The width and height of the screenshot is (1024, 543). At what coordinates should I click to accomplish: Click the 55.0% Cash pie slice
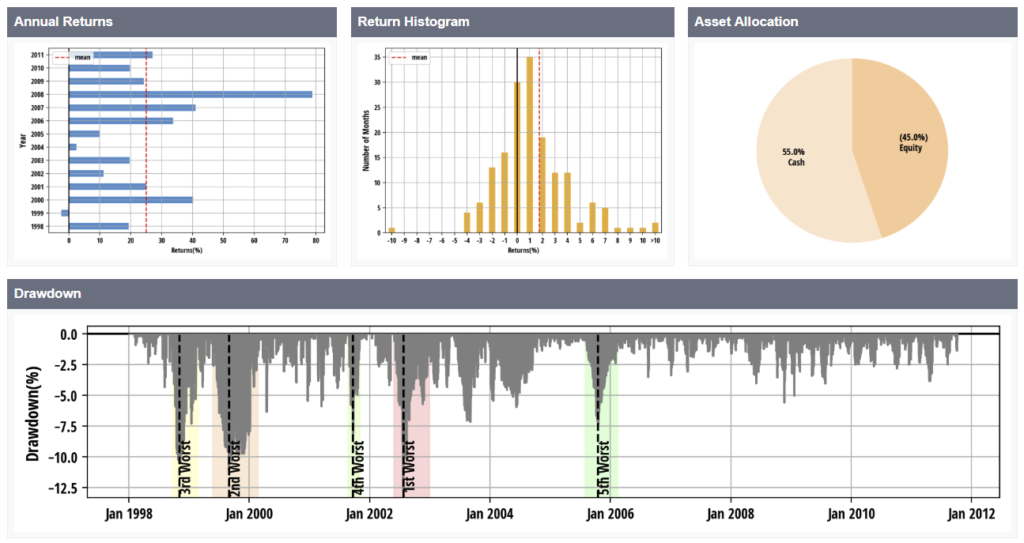pos(800,158)
